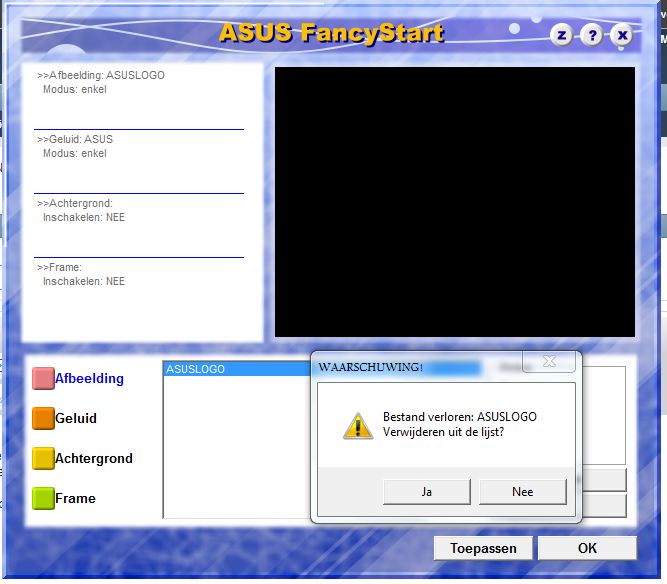Open the Afbeelding tab label
This screenshot has height=584, width=667.
click(89, 379)
